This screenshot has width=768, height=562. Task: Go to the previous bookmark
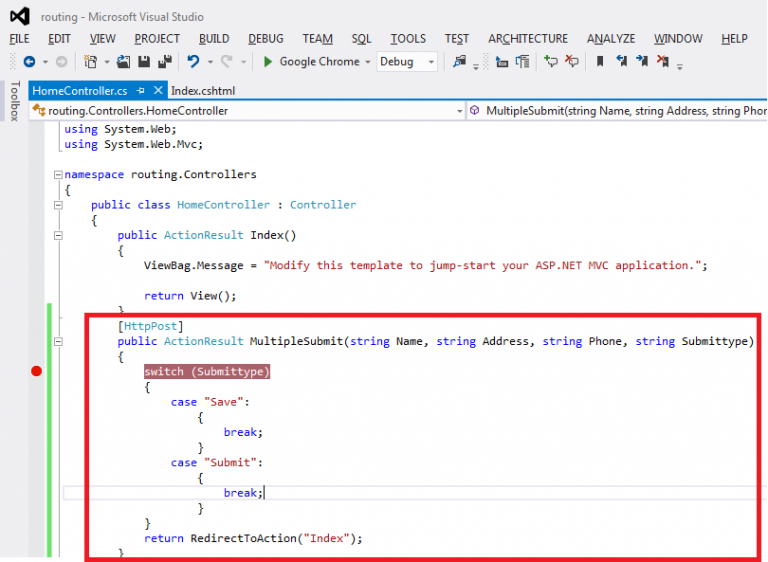pos(622,62)
